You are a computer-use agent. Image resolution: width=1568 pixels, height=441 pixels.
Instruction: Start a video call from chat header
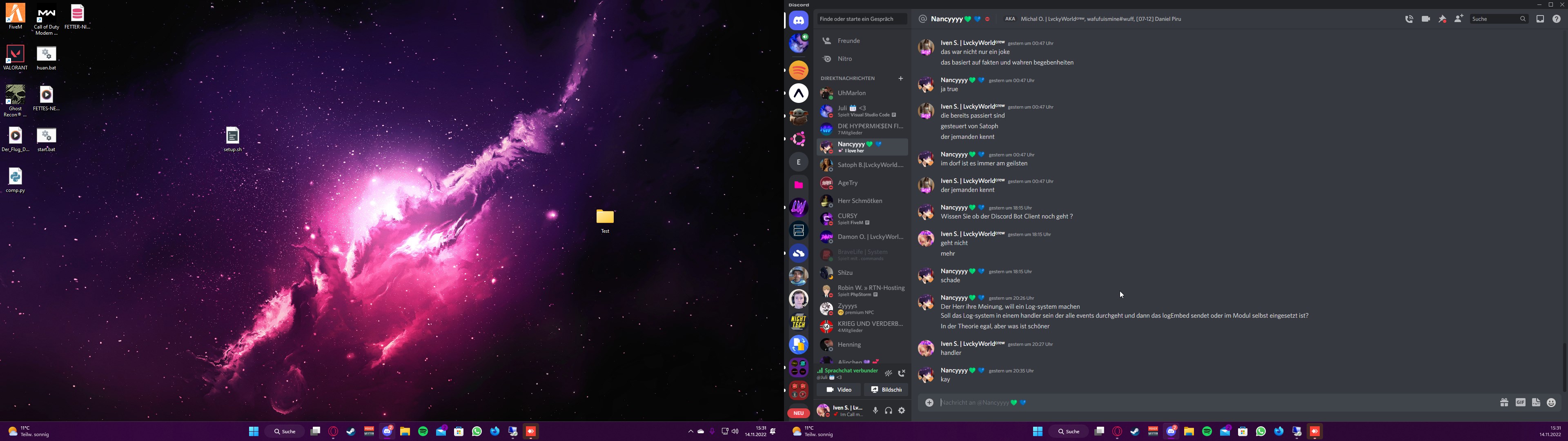pos(1425,20)
